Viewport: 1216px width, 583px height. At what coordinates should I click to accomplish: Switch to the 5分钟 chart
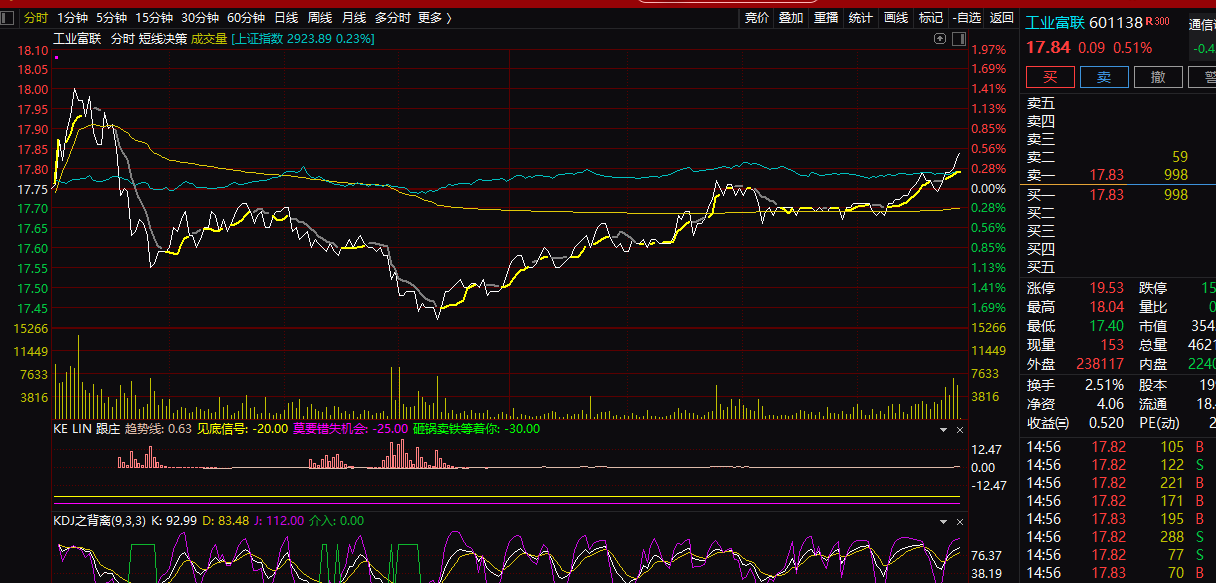point(112,18)
